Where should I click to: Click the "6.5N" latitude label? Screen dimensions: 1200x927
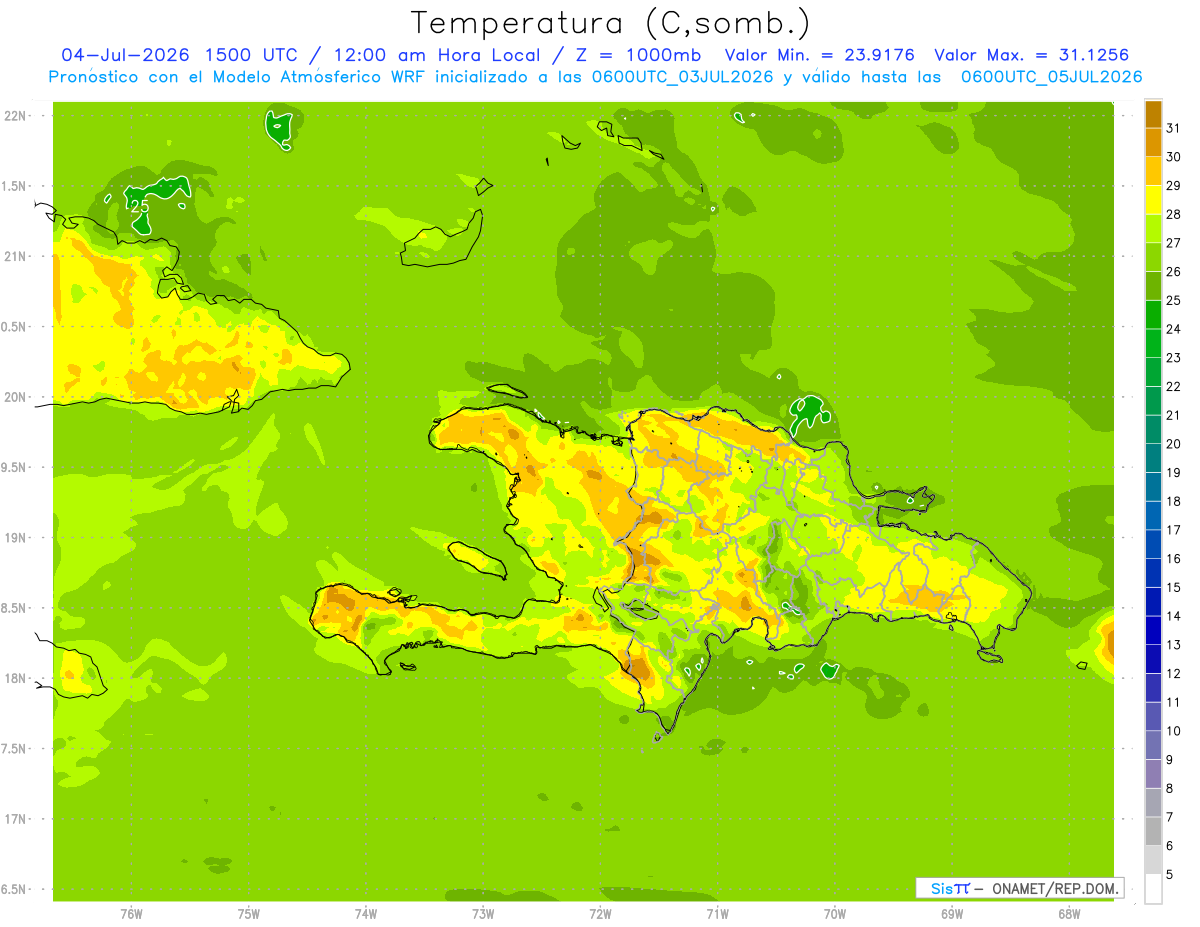[15, 889]
